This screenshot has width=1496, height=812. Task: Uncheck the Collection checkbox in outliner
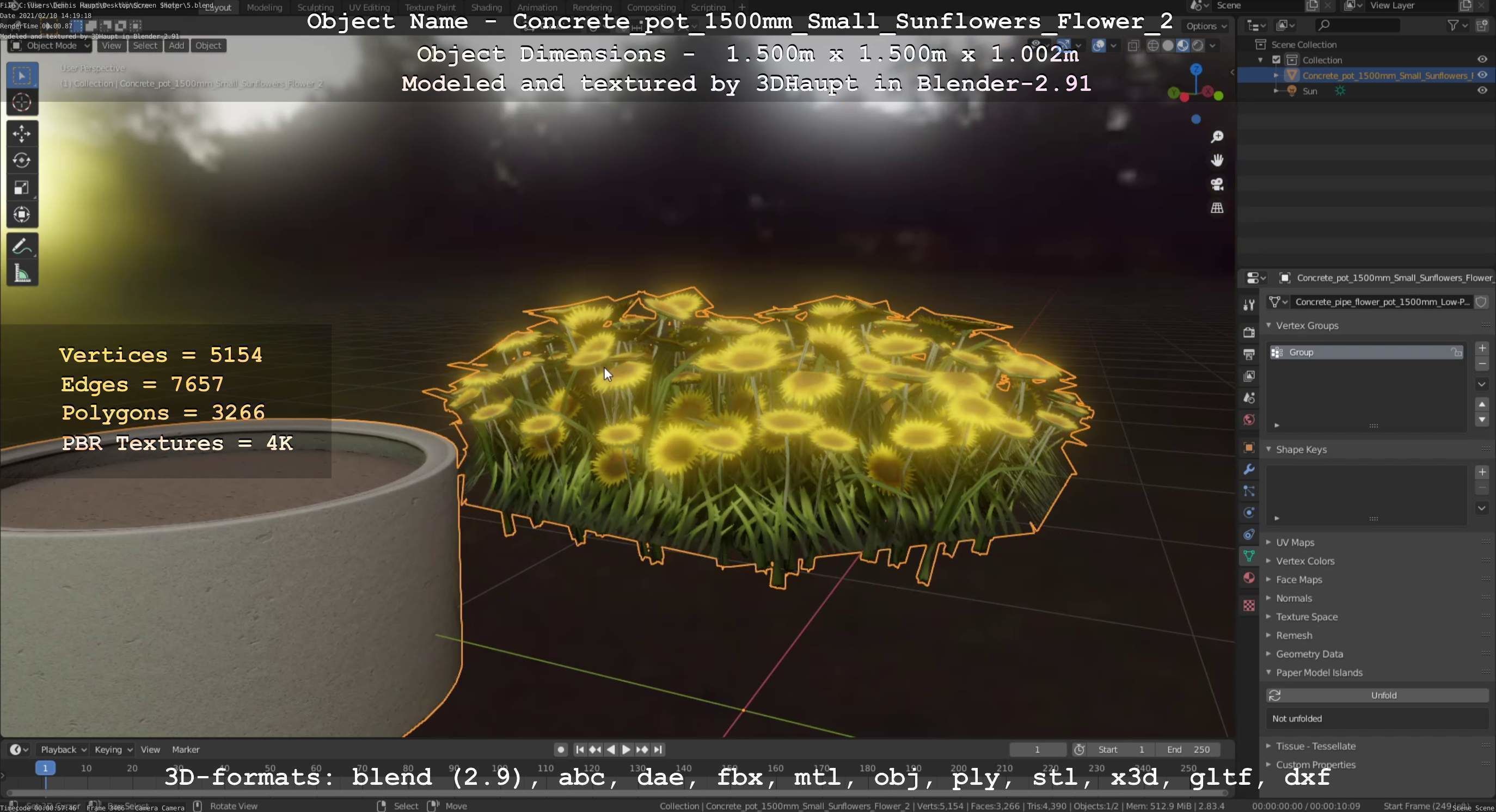tap(1277, 60)
